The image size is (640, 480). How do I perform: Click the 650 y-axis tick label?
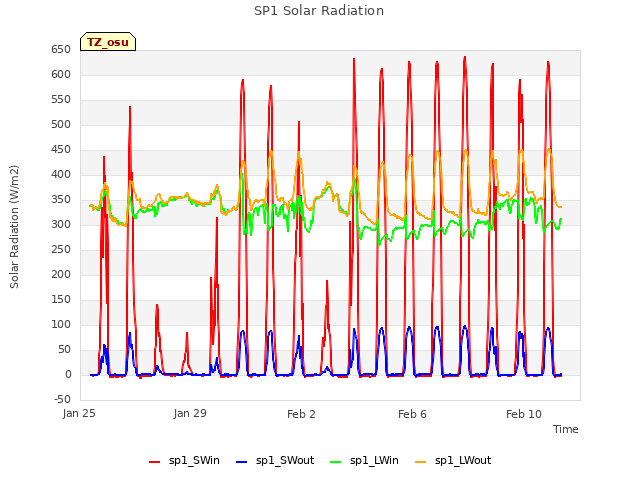point(61,50)
